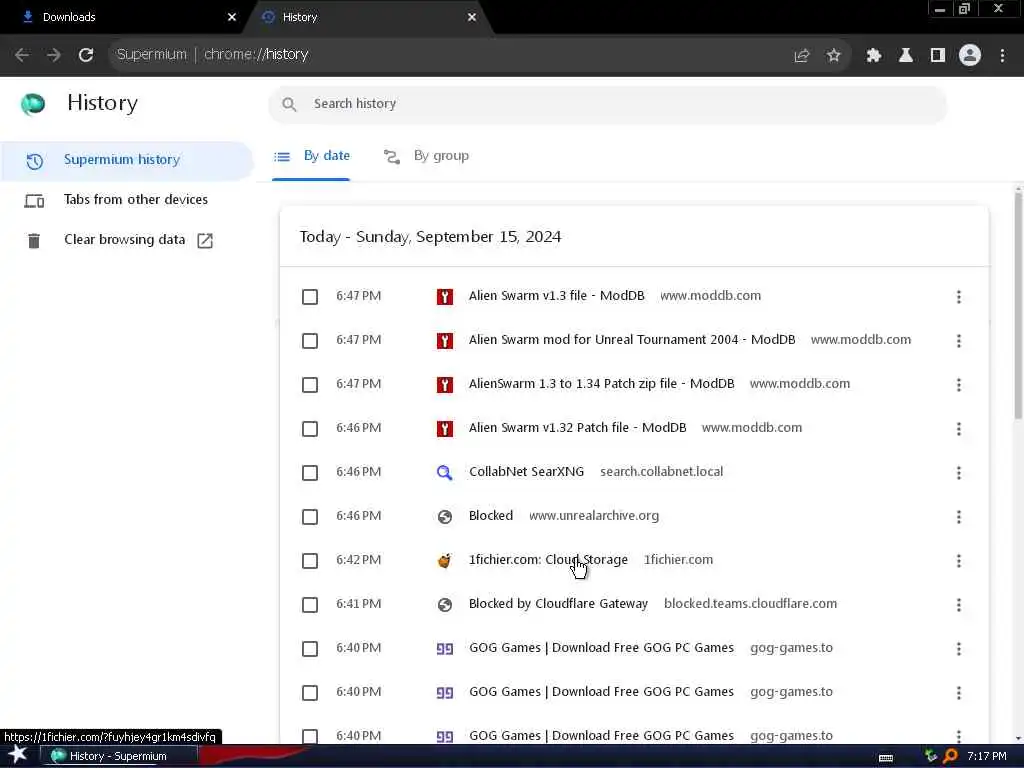Open actions menu for Alien Swarm mod Unreal Tournament 2004
1024x768 pixels.
[x=959, y=341]
